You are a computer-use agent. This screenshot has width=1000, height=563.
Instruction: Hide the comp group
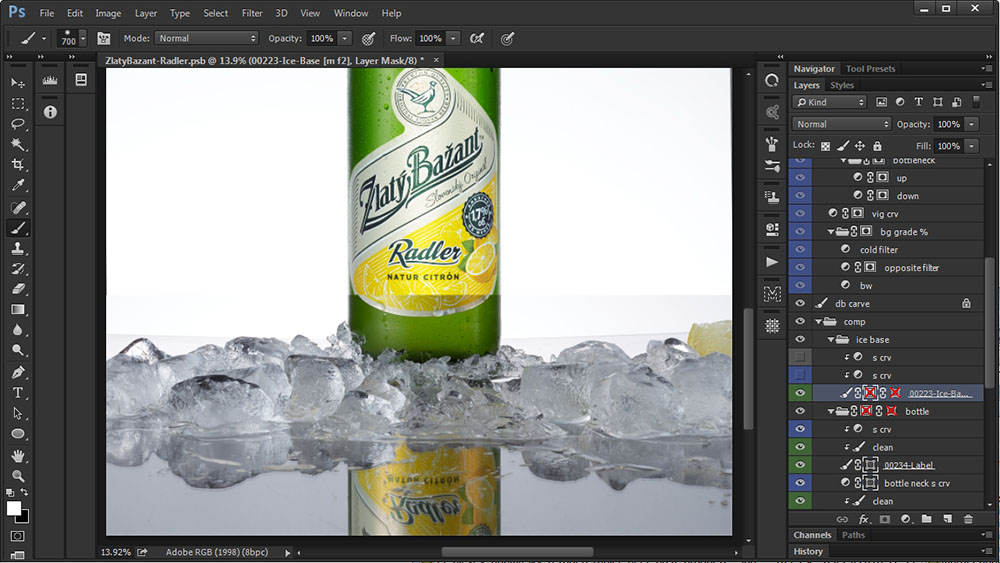(x=800, y=321)
